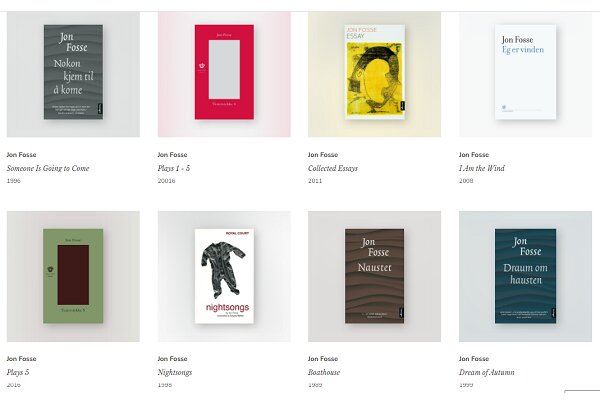Open the Nokon kjem til å kome book cover

pos(73,72)
